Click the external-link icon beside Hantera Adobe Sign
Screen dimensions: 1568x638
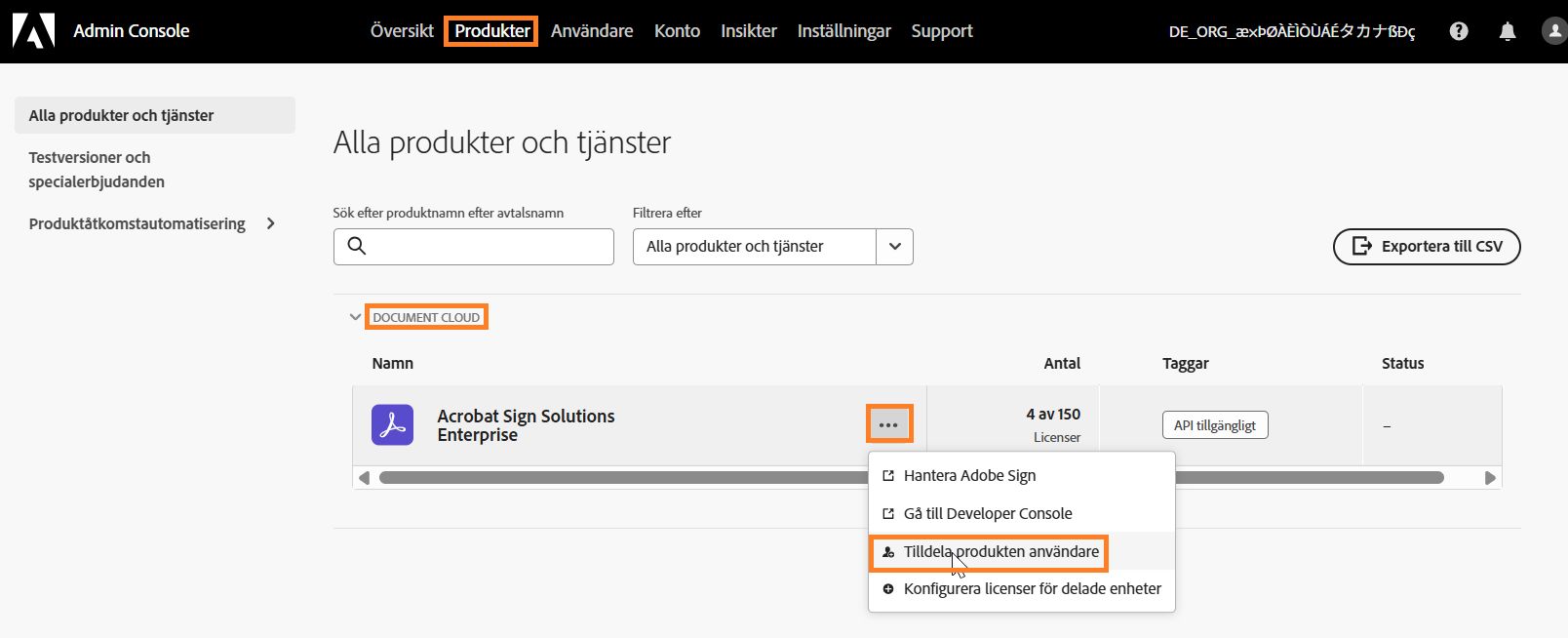tap(888, 476)
